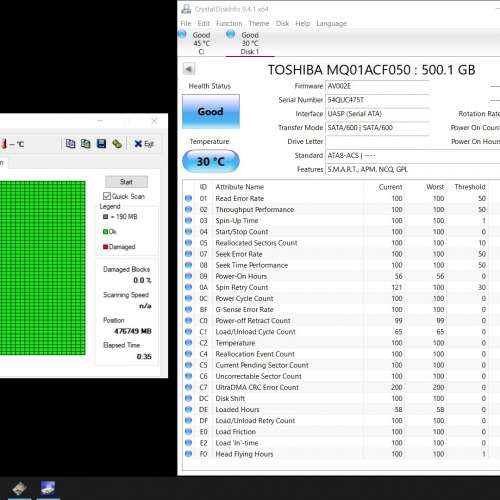Click the Serial Number field
Screen dimensions: 500x500
click(x=377, y=100)
